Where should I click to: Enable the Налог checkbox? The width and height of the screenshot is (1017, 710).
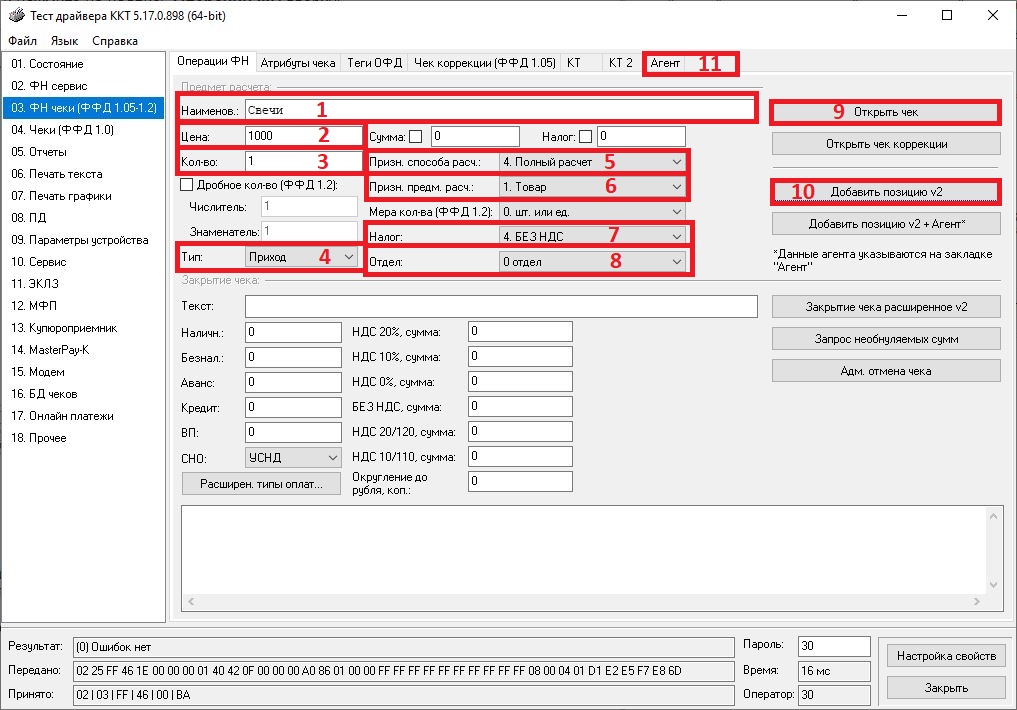pos(586,136)
